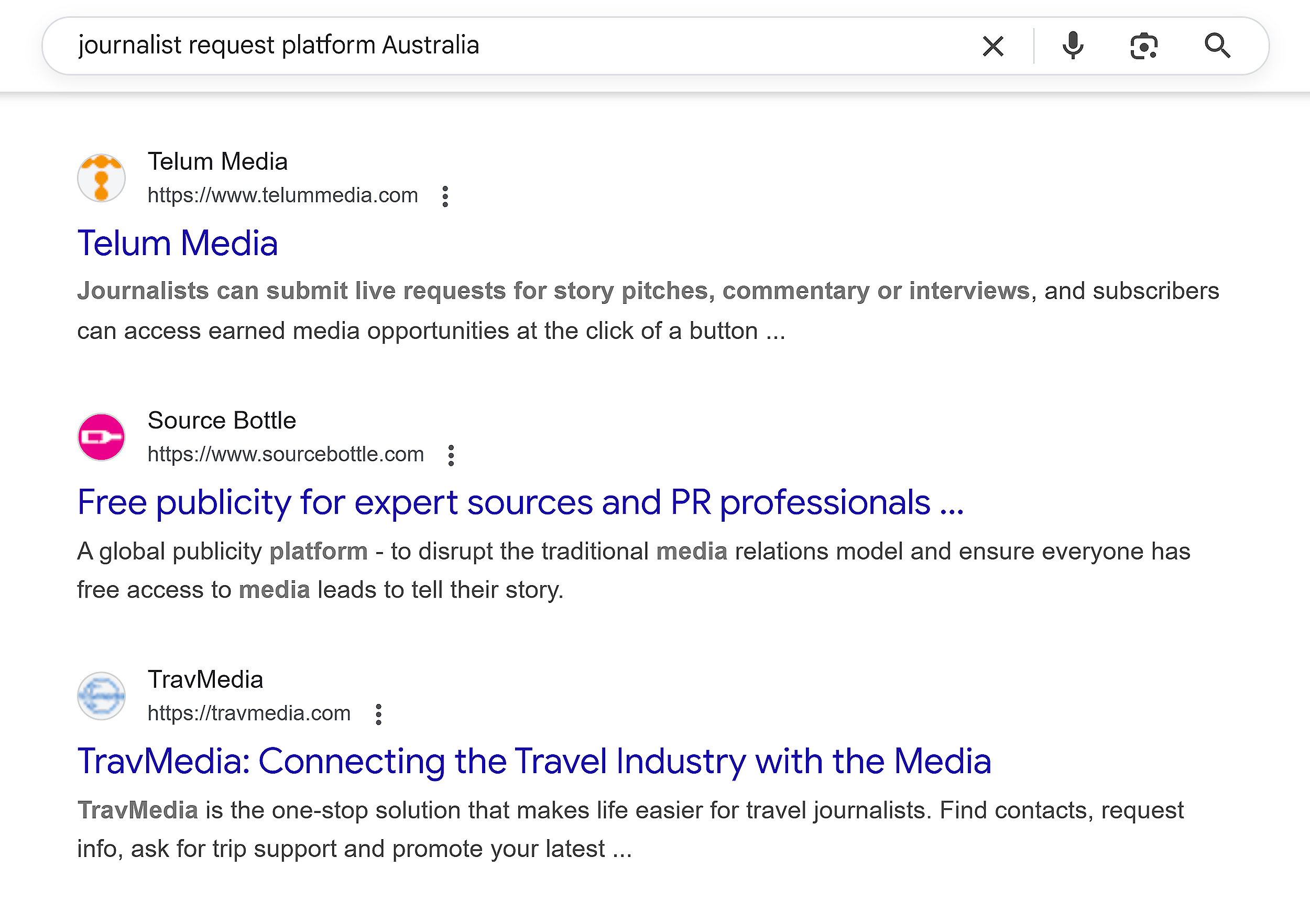Click the Source Bottle pink favicon
This screenshot has width=1310, height=924.
point(101,436)
